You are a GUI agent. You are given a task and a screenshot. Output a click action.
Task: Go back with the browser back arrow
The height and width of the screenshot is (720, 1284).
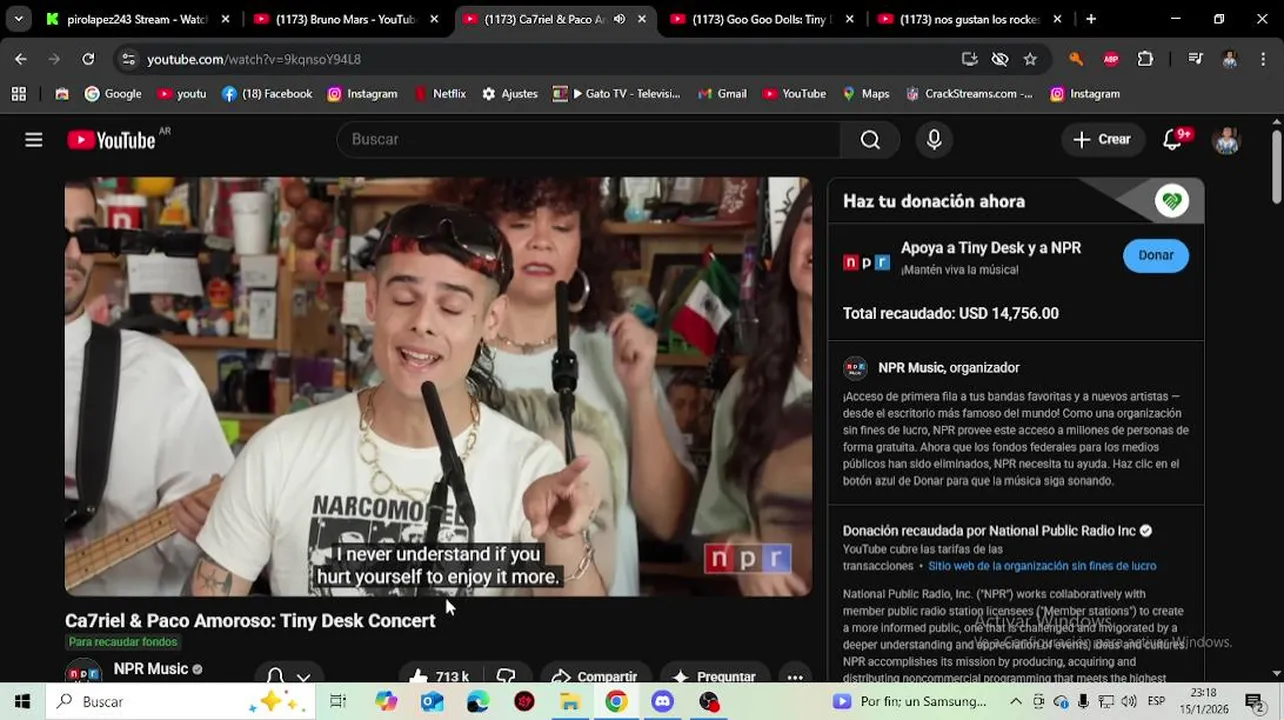(21, 59)
